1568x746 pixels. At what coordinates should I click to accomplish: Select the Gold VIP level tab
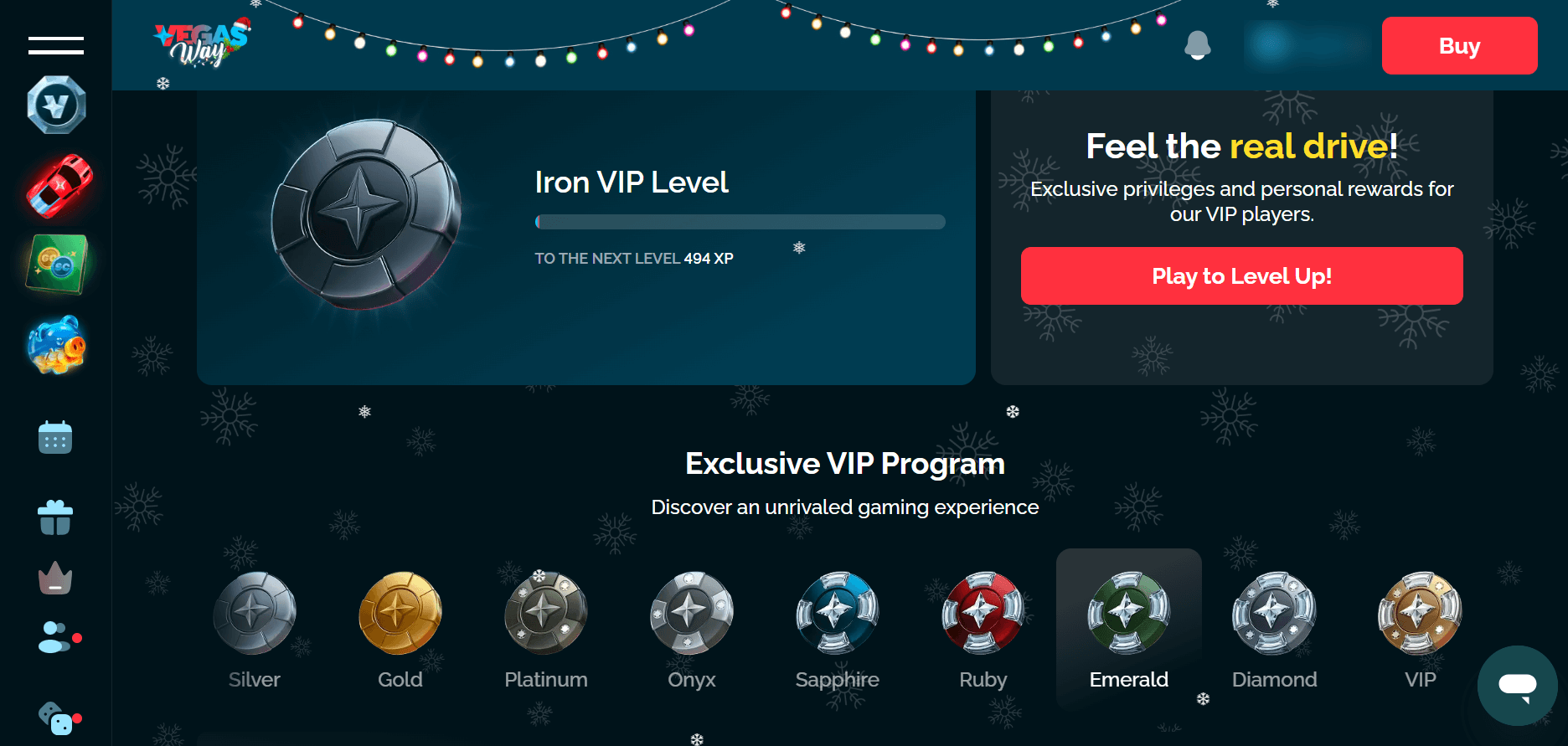[400, 629]
